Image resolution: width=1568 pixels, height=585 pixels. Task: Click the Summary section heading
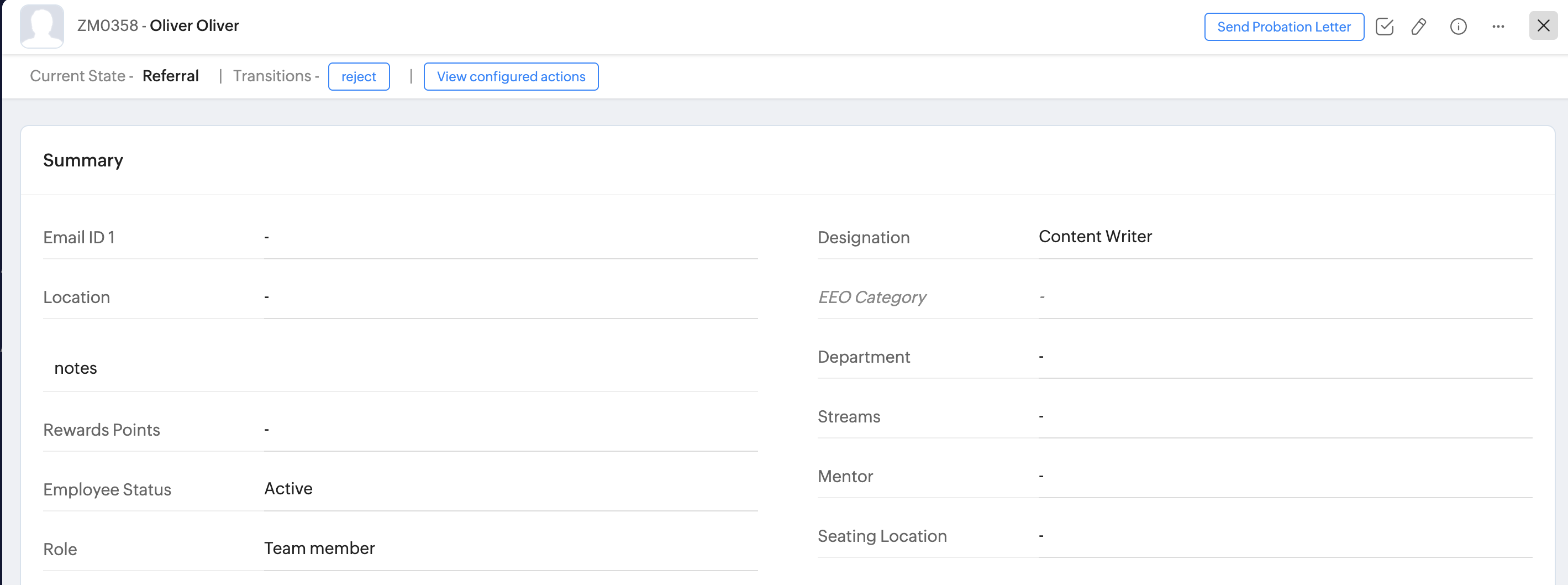pyautogui.click(x=83, y=160)
